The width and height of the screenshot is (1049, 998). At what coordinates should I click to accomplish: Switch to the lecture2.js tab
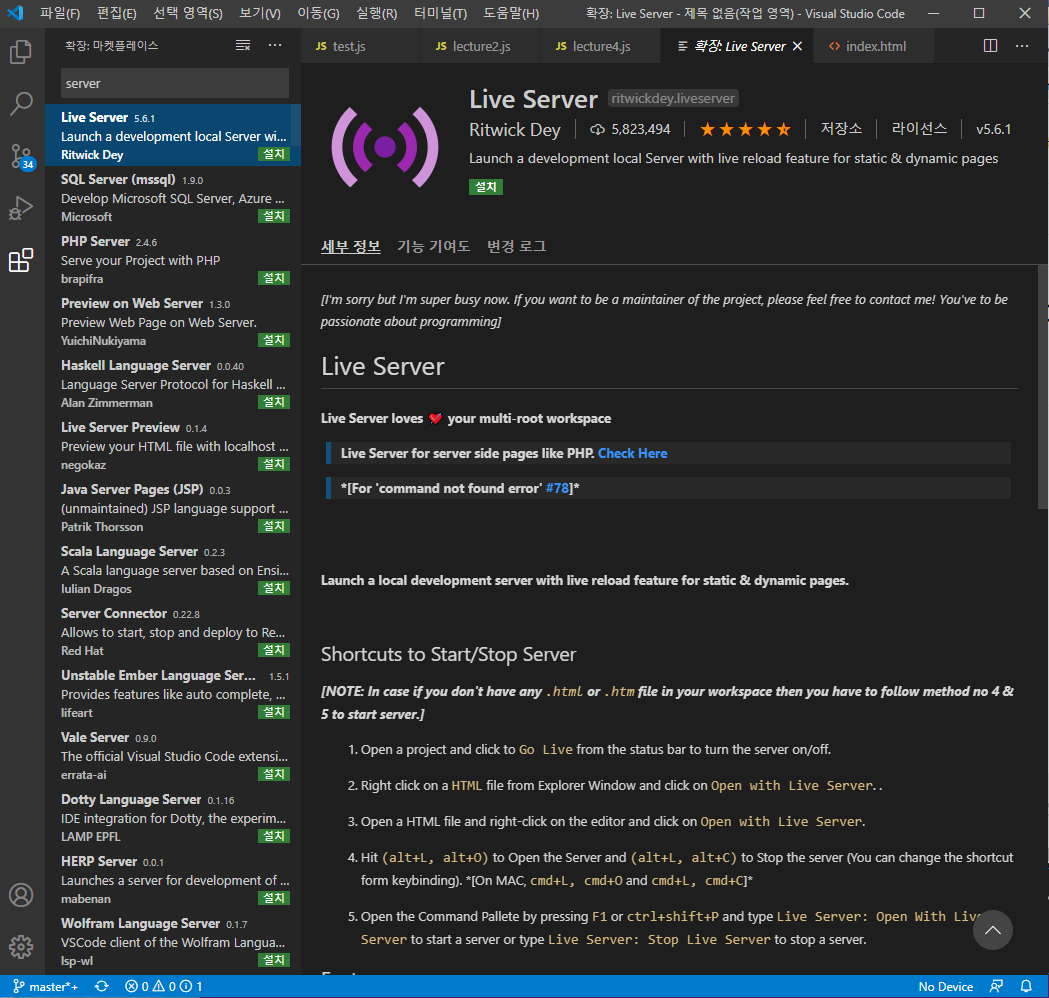[x=480, y=46]
